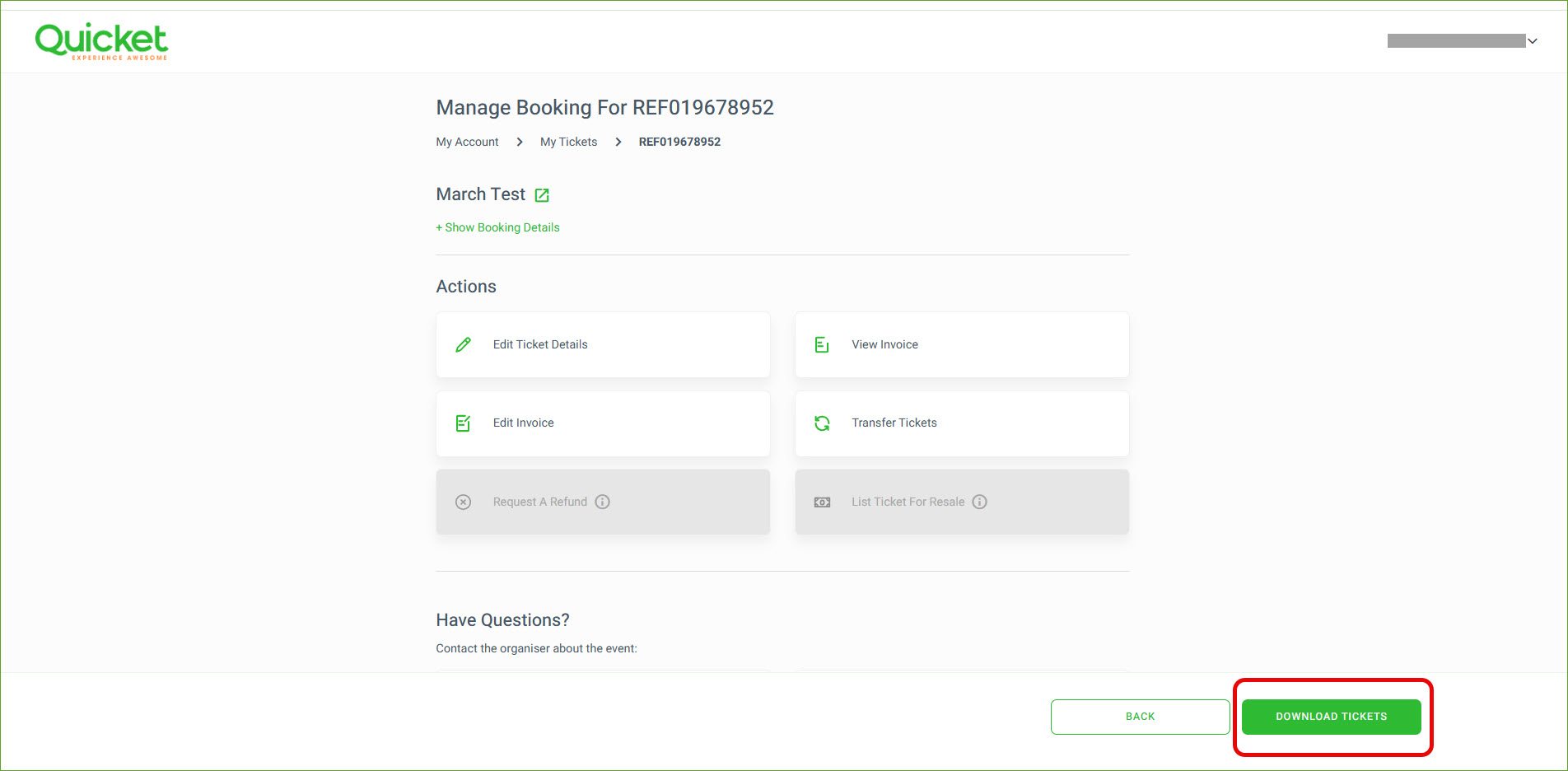1568x771 pixels.
Task: Click the View Invoice document icon
Action: click(821, 344)
